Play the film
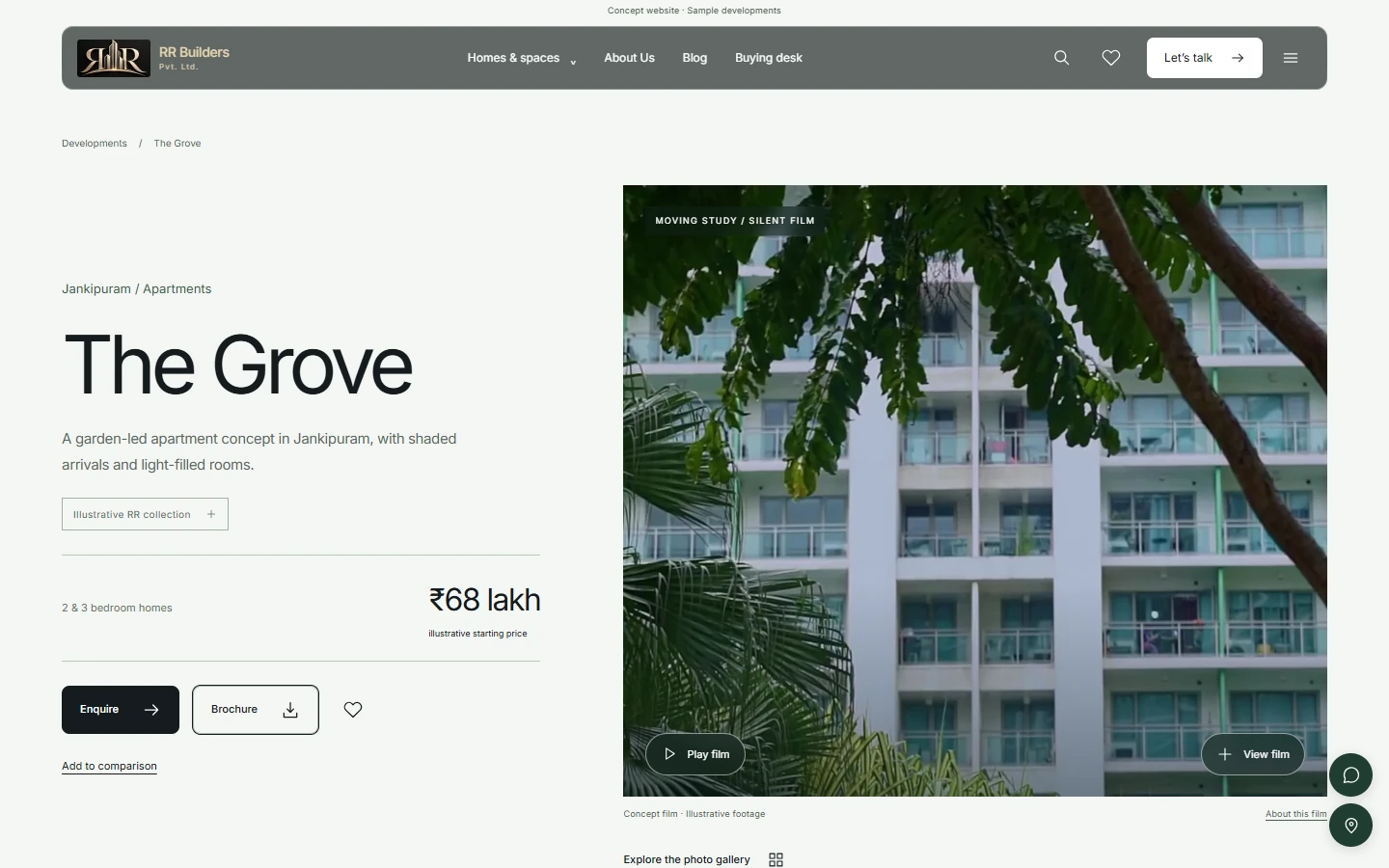1389x868 pixels. pos(695,754)
